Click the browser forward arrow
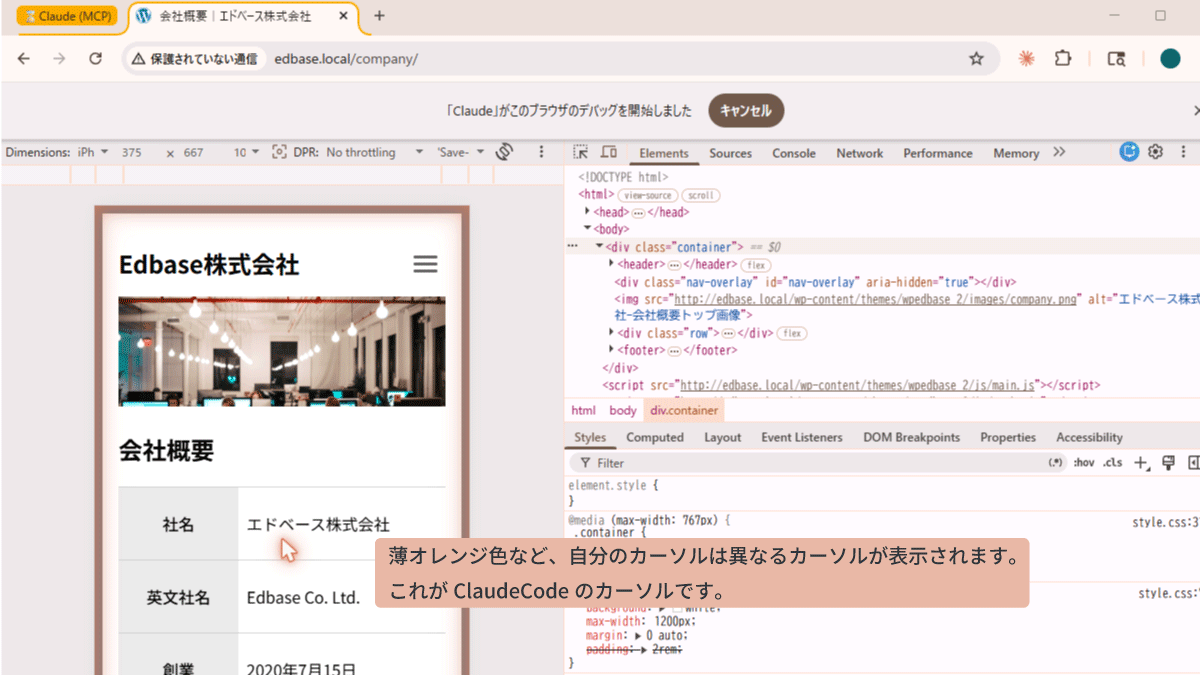The height and width of the screenshot is (675, 1200). coord(60,59)
